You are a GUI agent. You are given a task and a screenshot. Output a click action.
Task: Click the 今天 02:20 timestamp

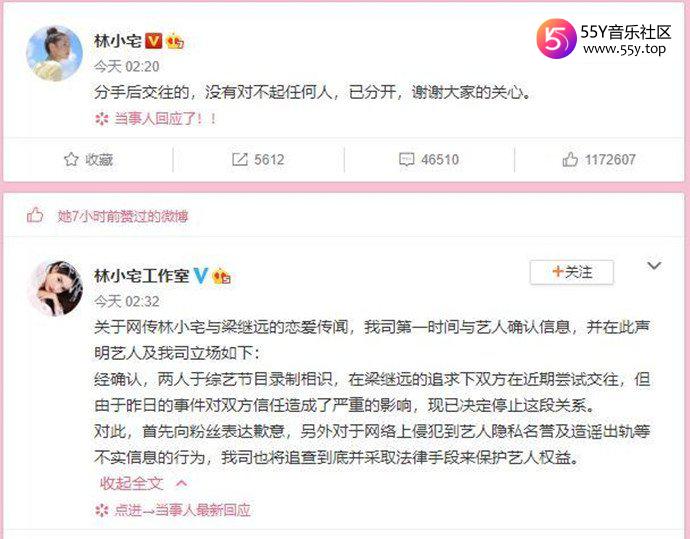click(126, 66)
